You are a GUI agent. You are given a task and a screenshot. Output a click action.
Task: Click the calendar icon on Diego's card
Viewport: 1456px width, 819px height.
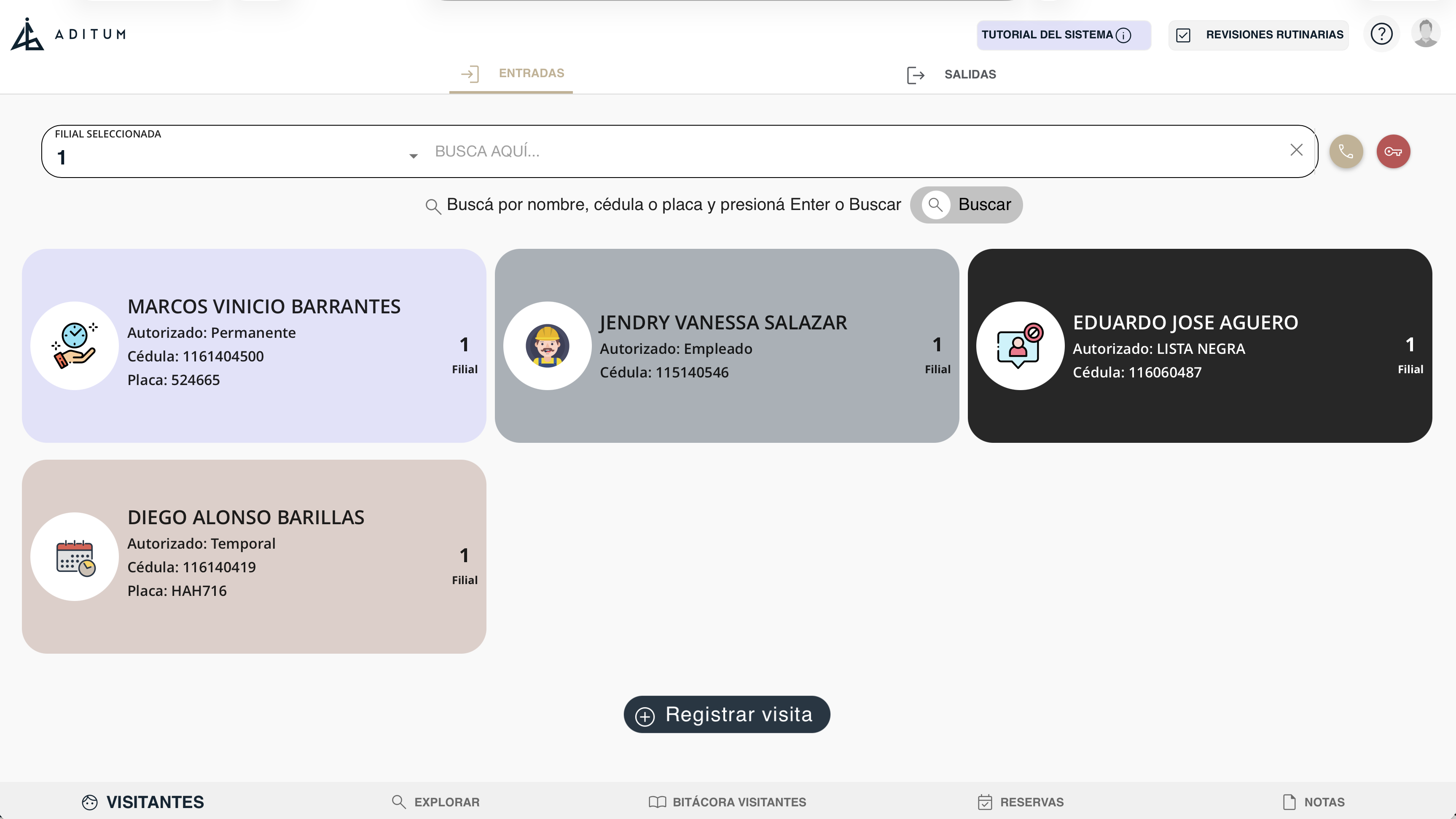(75, 557)
